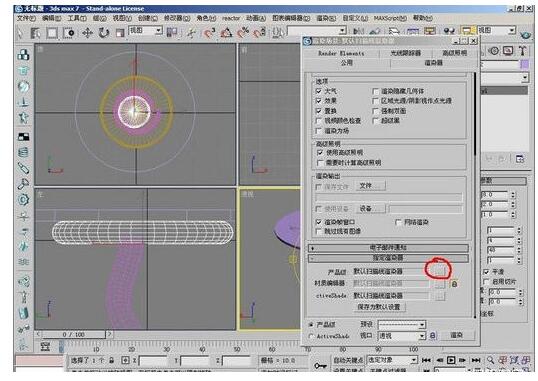
Task: Enable the 网络渲染 checkbox
Action: point(398,222)
